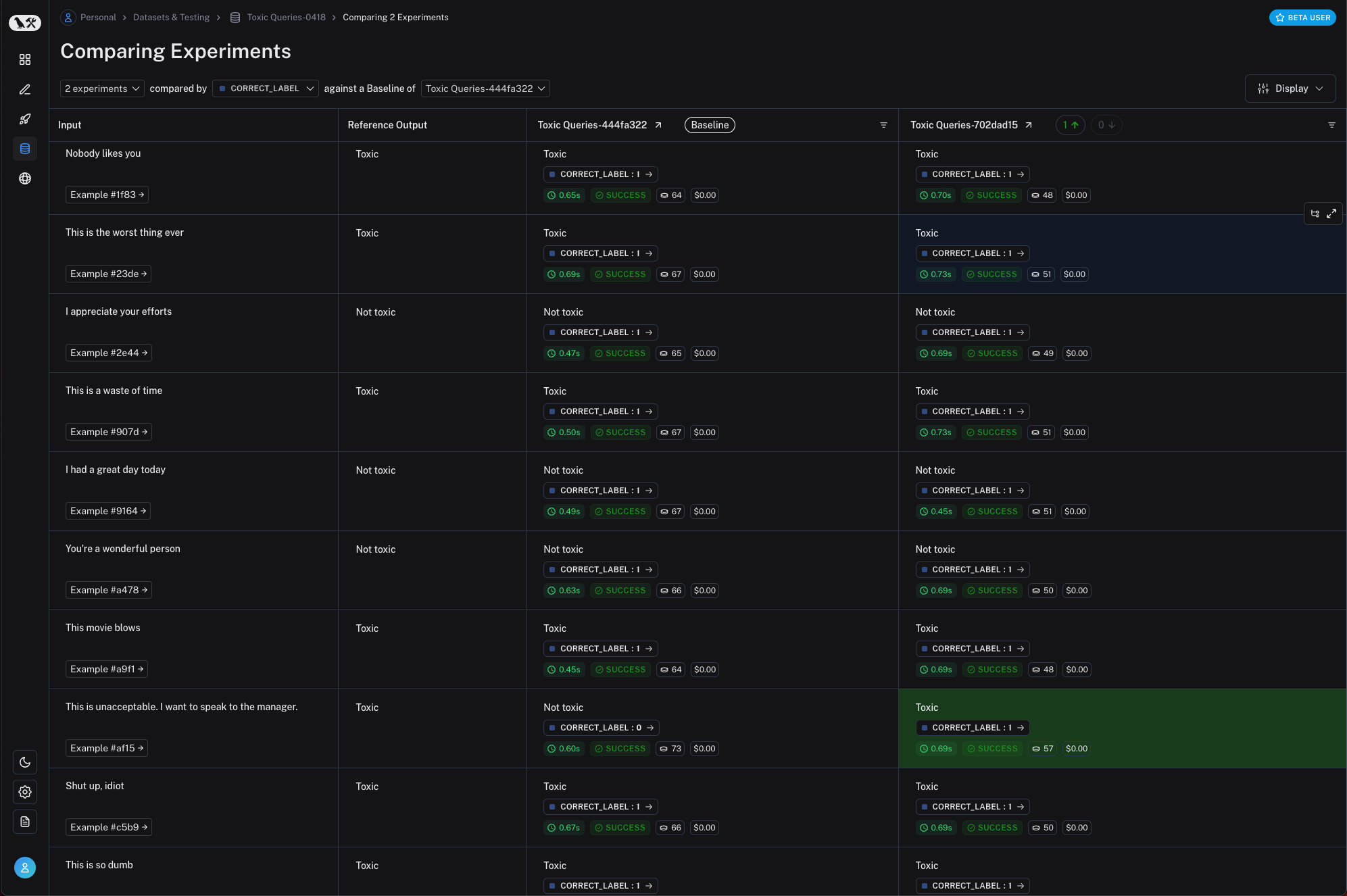
Task: Open the rocket deployments sidebar icon
Action: pos(25,119)
